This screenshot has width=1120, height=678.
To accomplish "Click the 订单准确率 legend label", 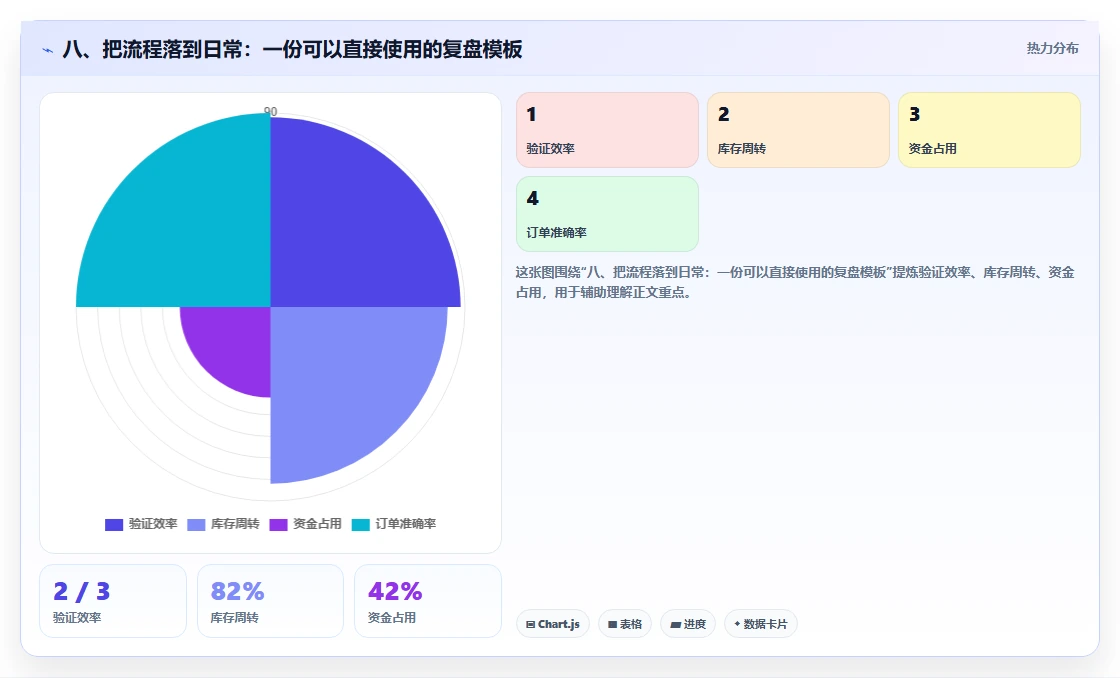I will (x=406, y=524).
